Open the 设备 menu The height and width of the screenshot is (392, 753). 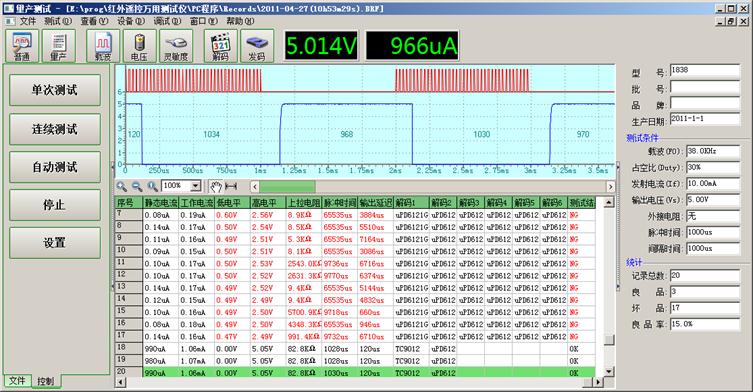[x=131, y=21]
